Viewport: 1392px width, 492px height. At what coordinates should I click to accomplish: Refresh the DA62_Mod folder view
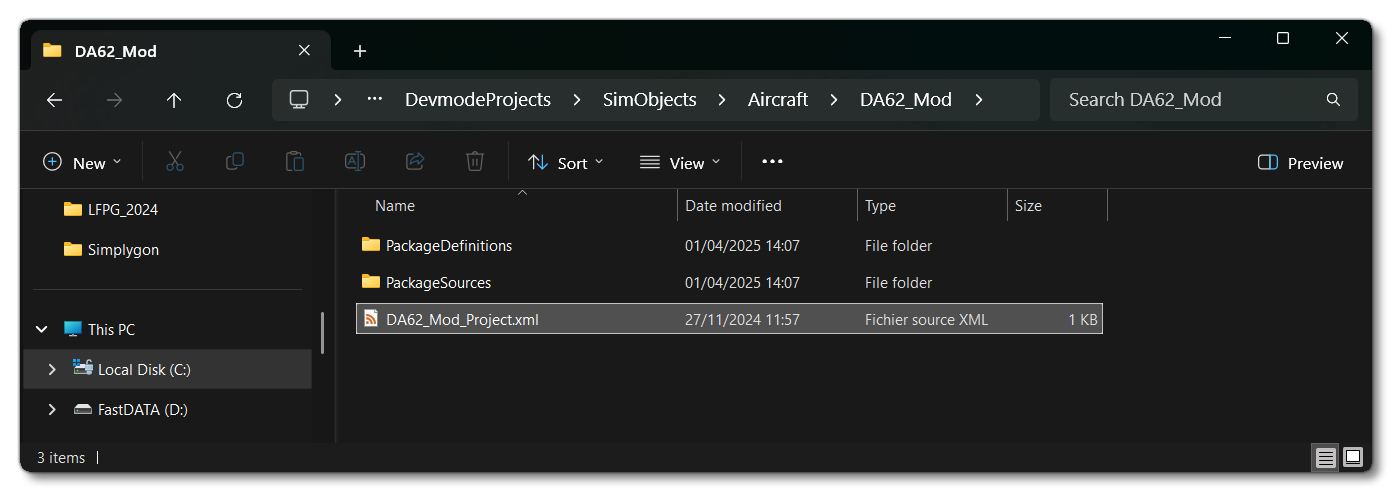click(x=234, y=100)
